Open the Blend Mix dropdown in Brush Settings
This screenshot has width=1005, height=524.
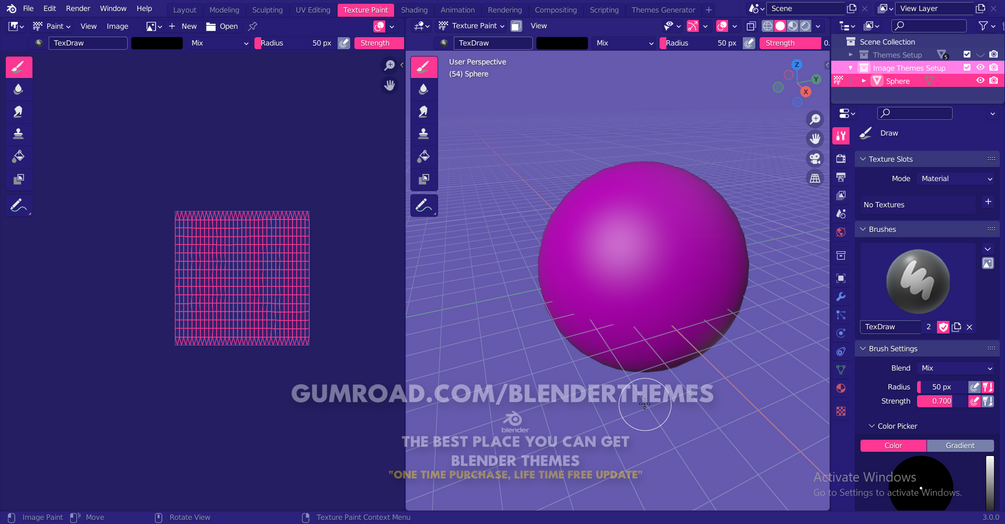956,368
